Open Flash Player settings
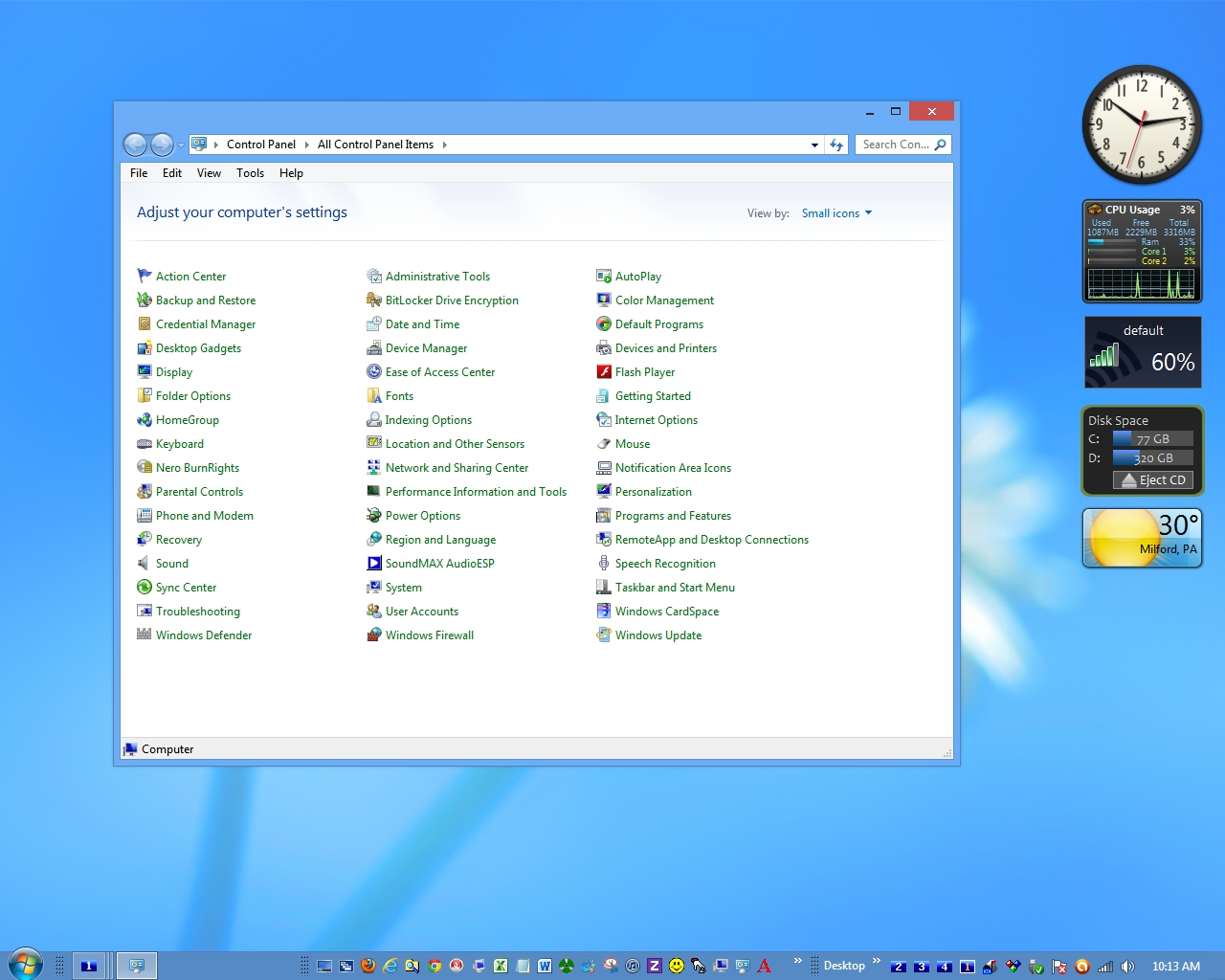Viewport: 1225px width, 980px height. (645, 371)
